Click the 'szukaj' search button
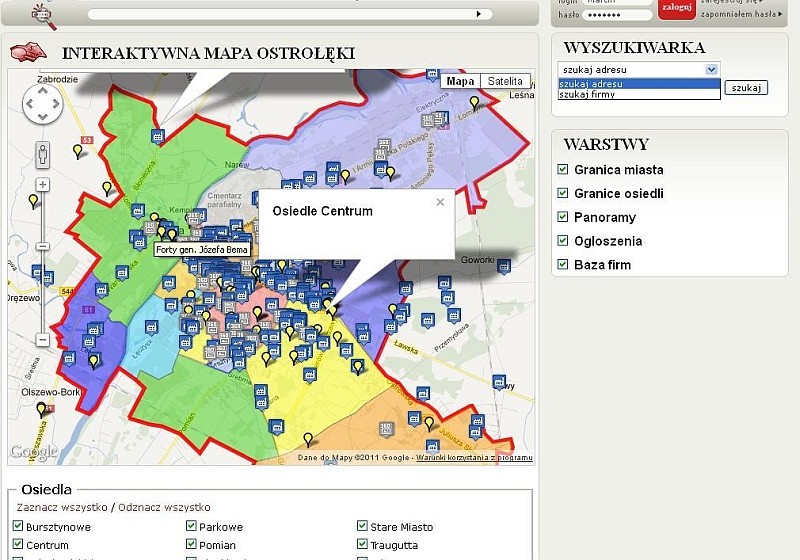The height and width of the screenshot is (560, 800). coord(746,88)
